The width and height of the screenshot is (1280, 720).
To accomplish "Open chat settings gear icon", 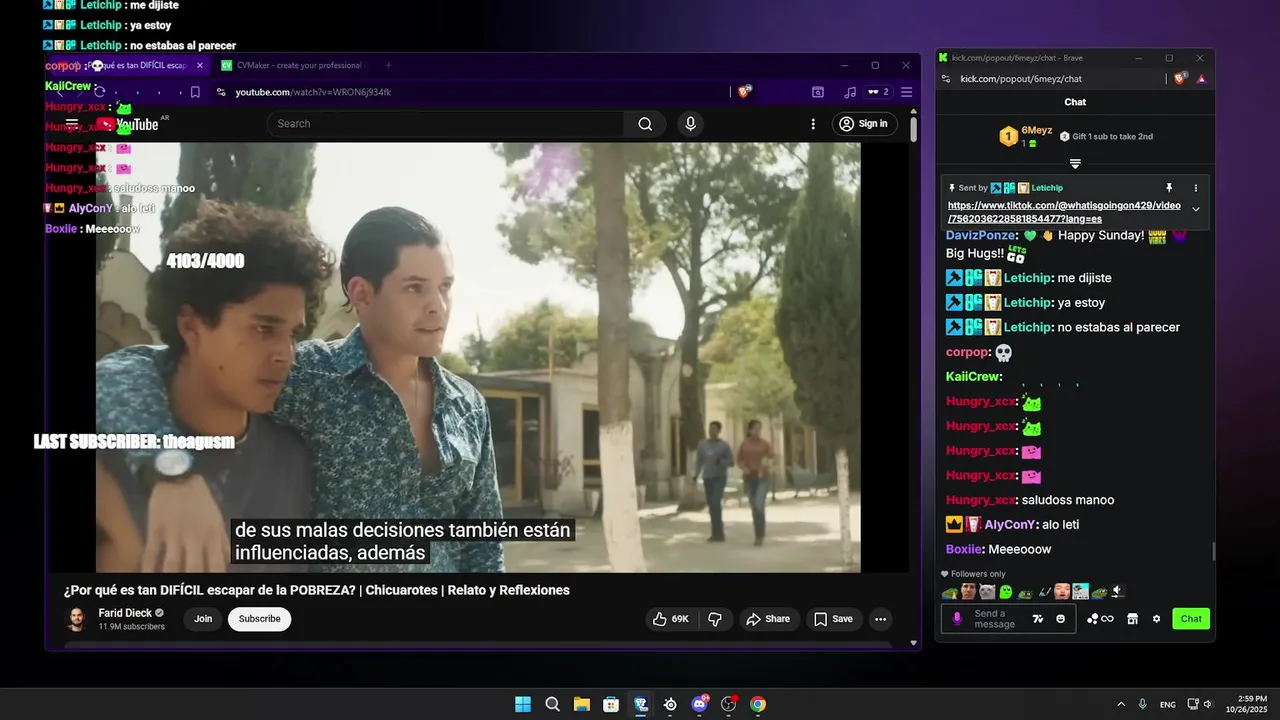I will 1156,619.
